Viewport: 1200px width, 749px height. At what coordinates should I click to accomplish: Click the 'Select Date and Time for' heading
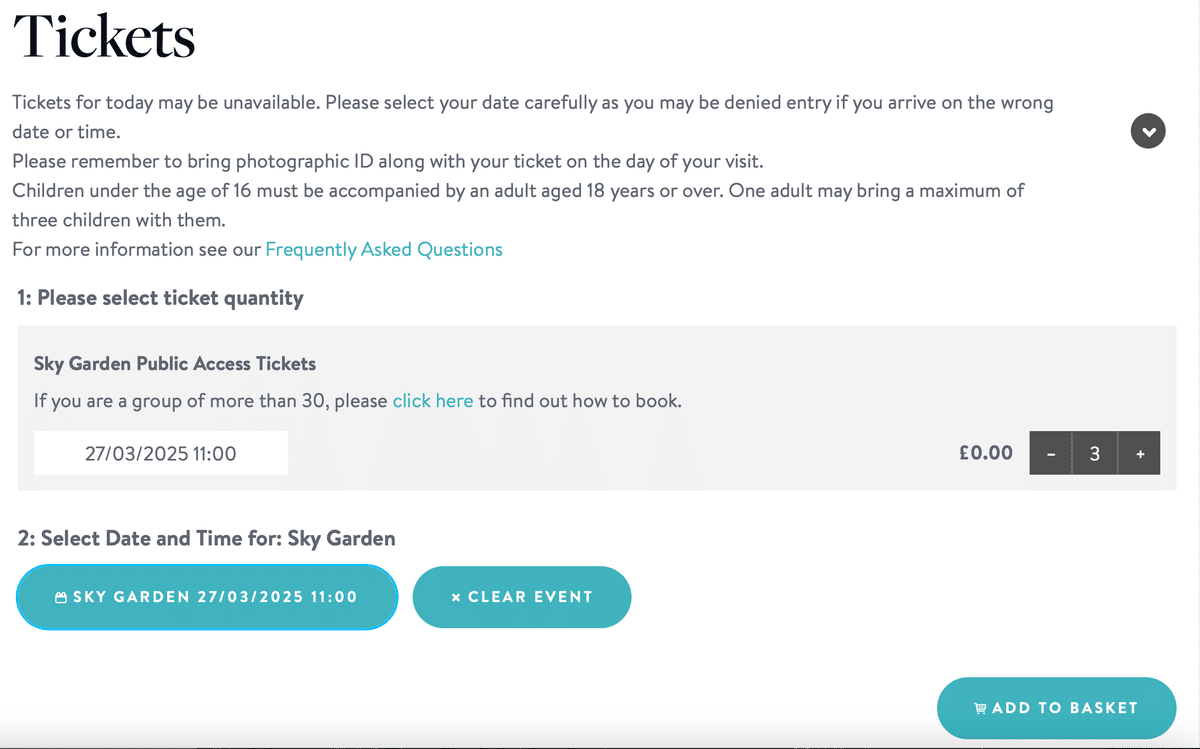pos(206,538)
